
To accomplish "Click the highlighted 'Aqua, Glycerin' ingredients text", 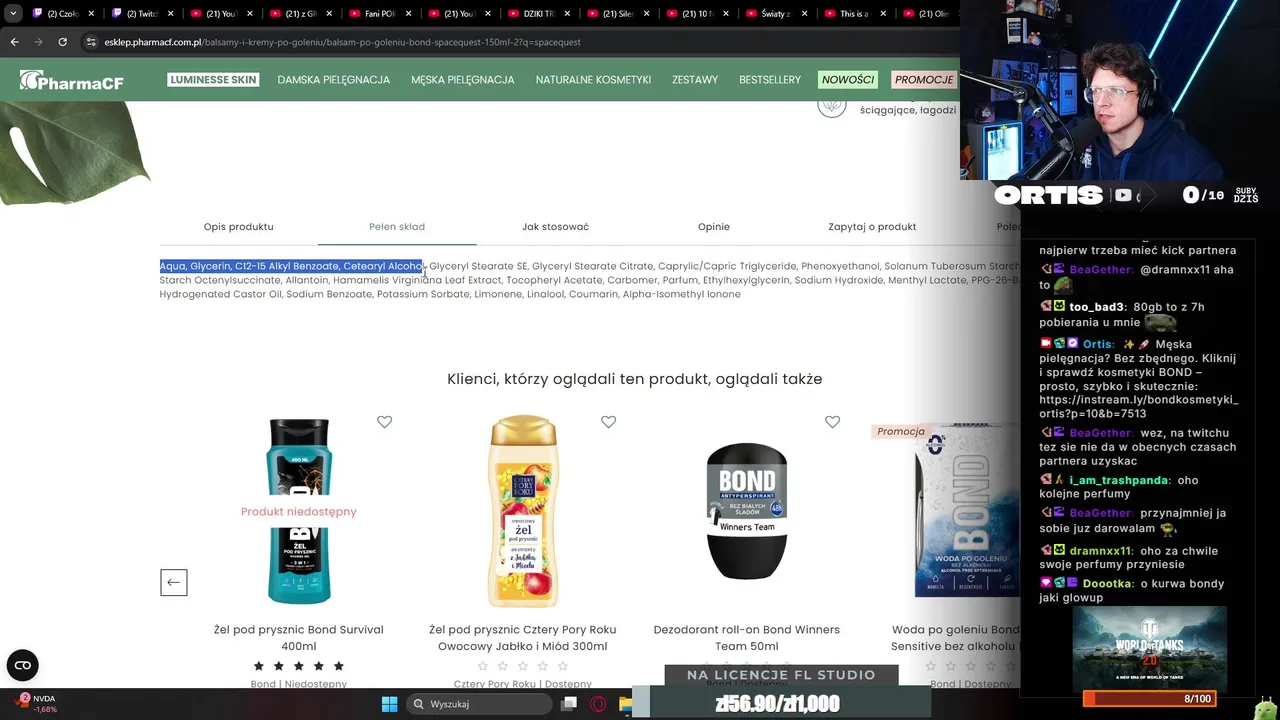I will (x=291, y=266).
